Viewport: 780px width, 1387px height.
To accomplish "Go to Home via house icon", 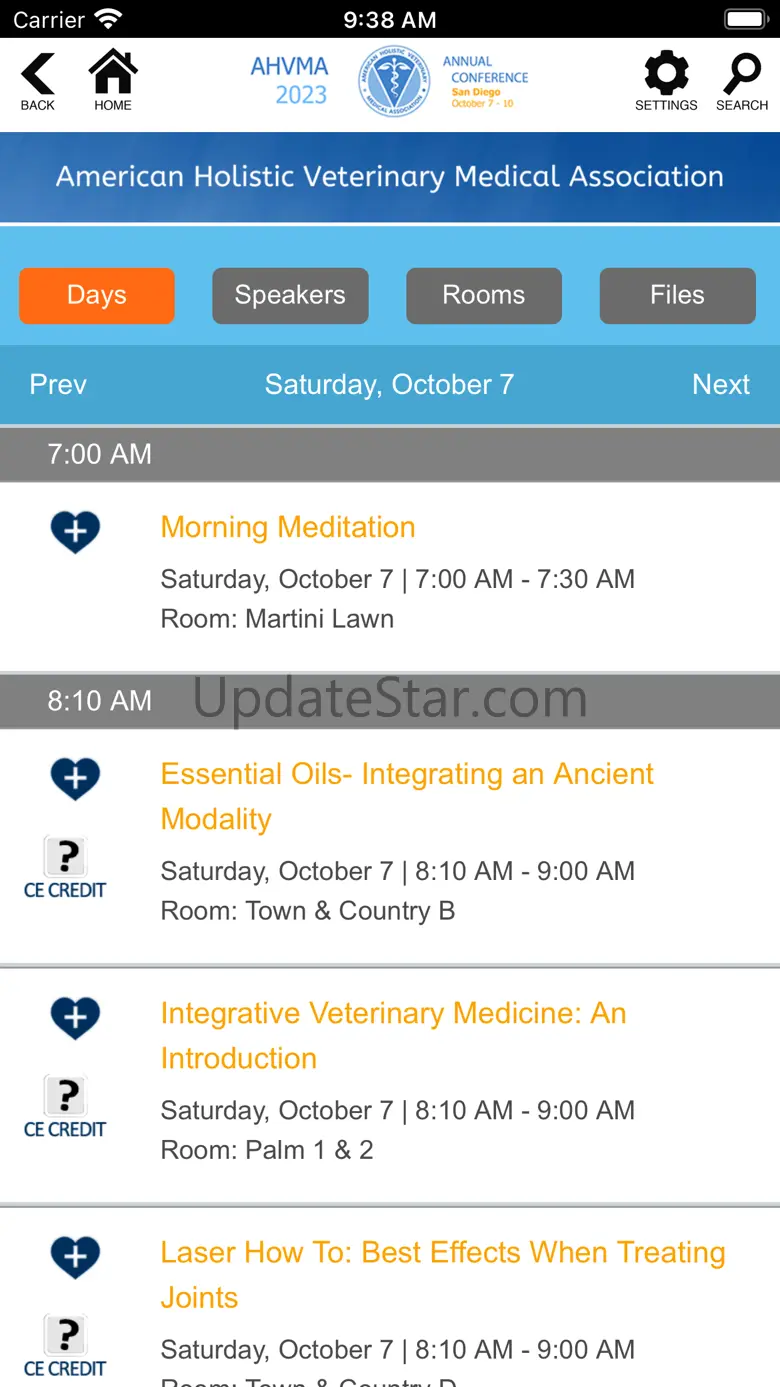I will tap(113, 82).
